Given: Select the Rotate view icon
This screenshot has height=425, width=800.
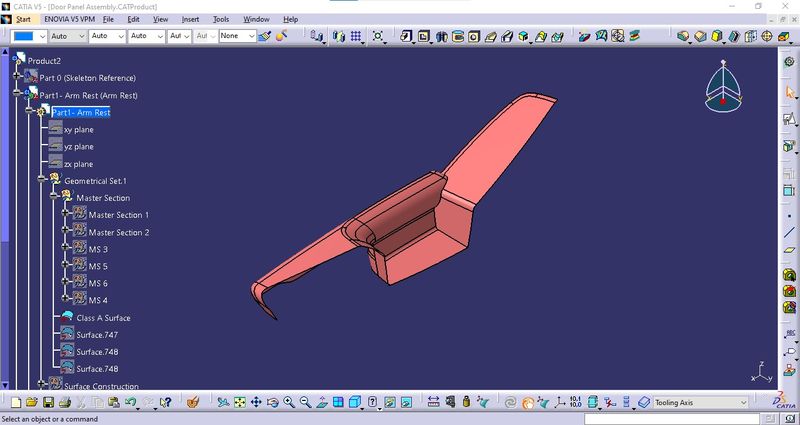Looking at the screenshot, I should [x=272, y=403].
